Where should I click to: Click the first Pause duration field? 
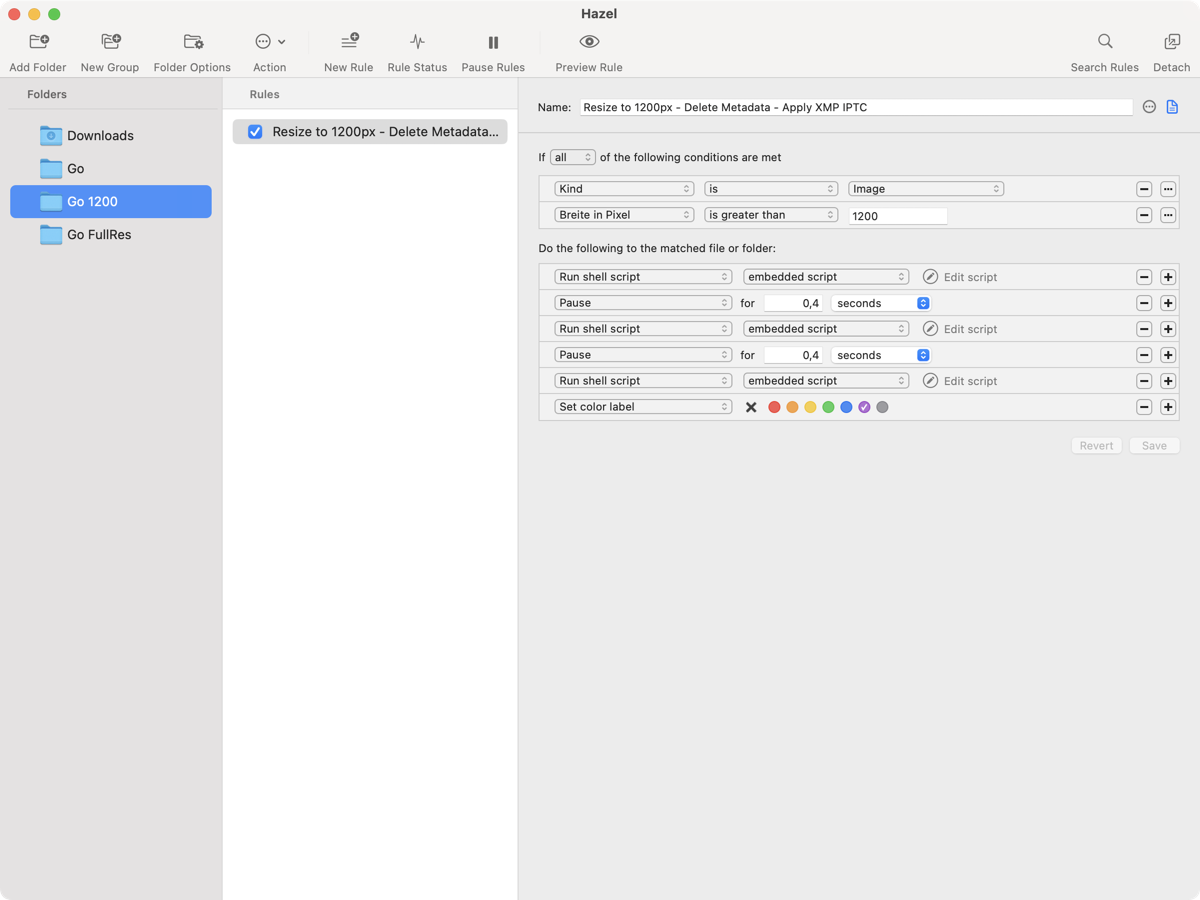point(794,303)
